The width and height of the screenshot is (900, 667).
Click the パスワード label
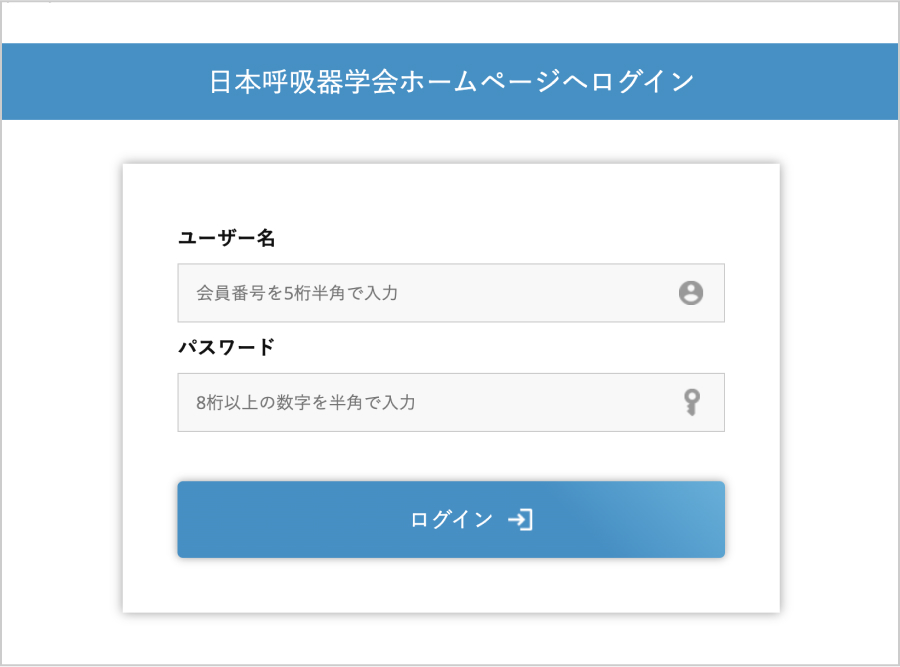click(x=226, y=347)
